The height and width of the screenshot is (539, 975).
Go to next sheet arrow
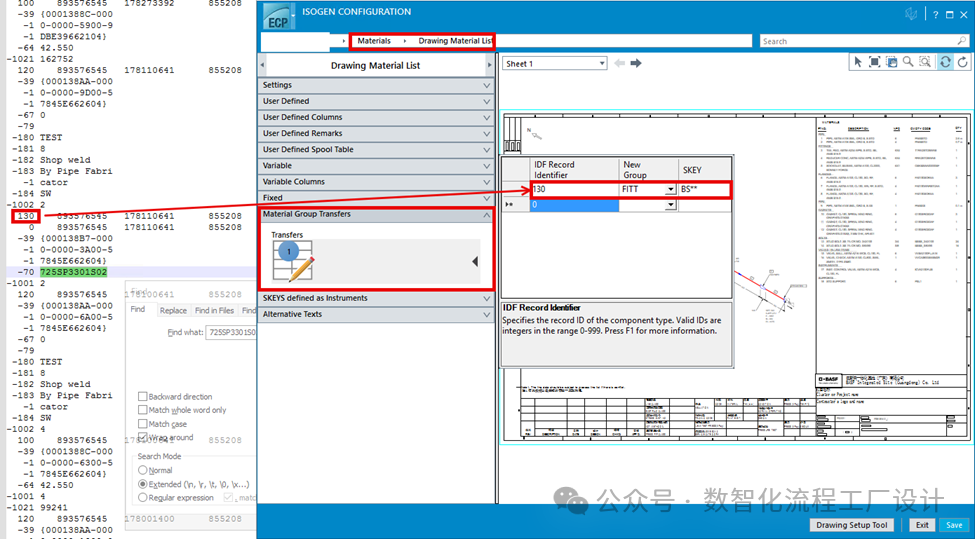click(635, 63)
